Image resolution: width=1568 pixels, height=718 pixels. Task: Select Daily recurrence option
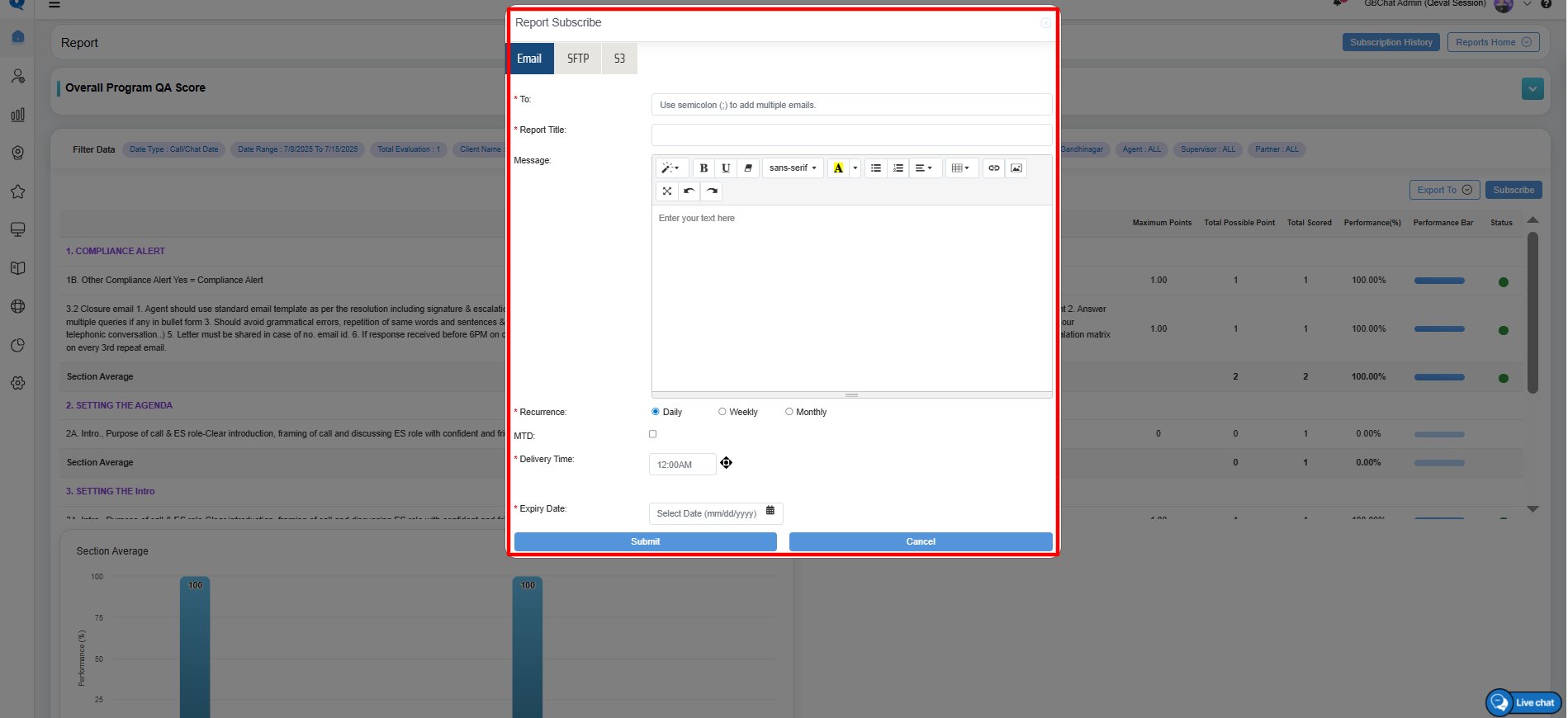point(656,412)
